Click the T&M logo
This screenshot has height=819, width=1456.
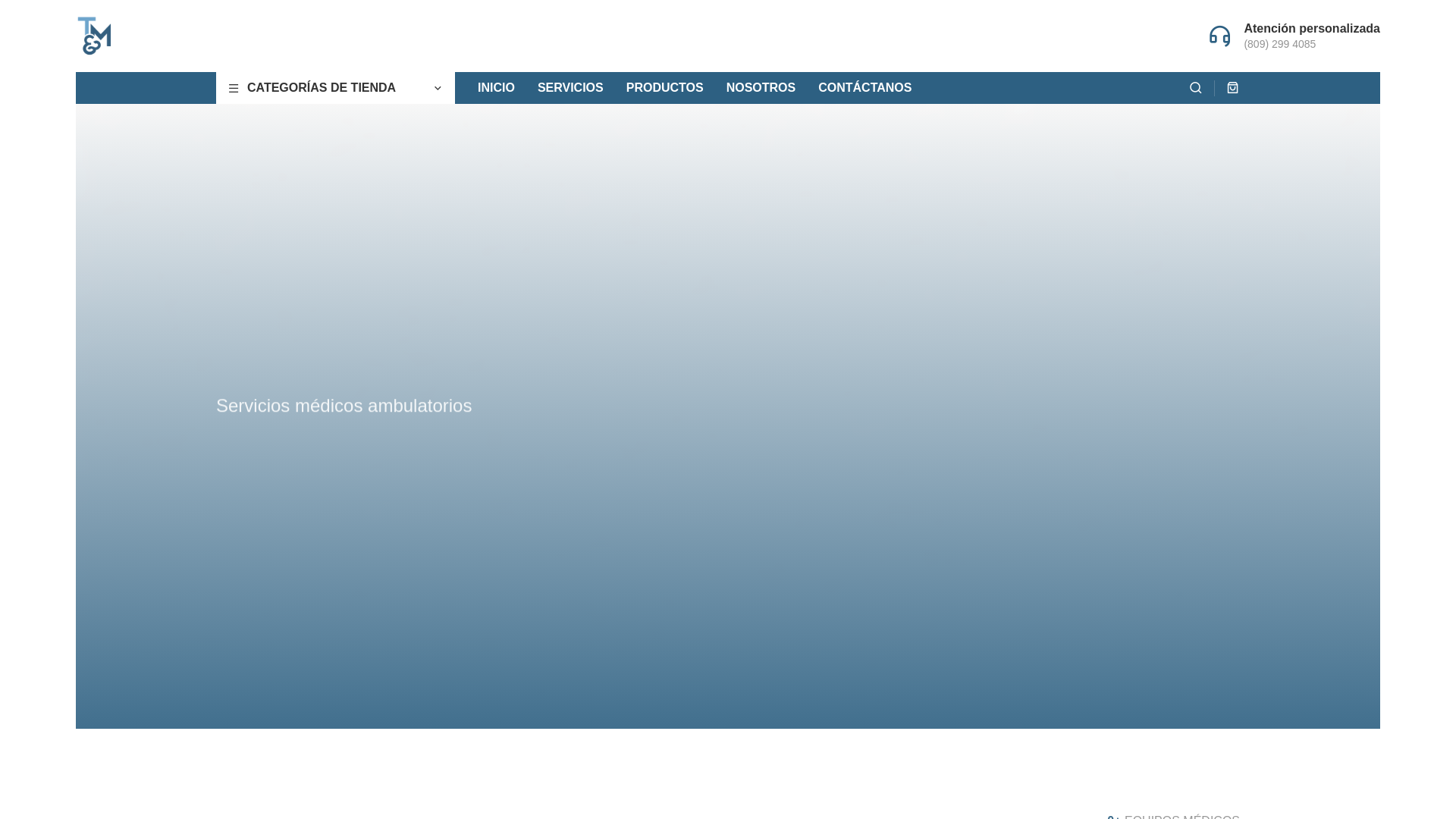tap(94, 36)
